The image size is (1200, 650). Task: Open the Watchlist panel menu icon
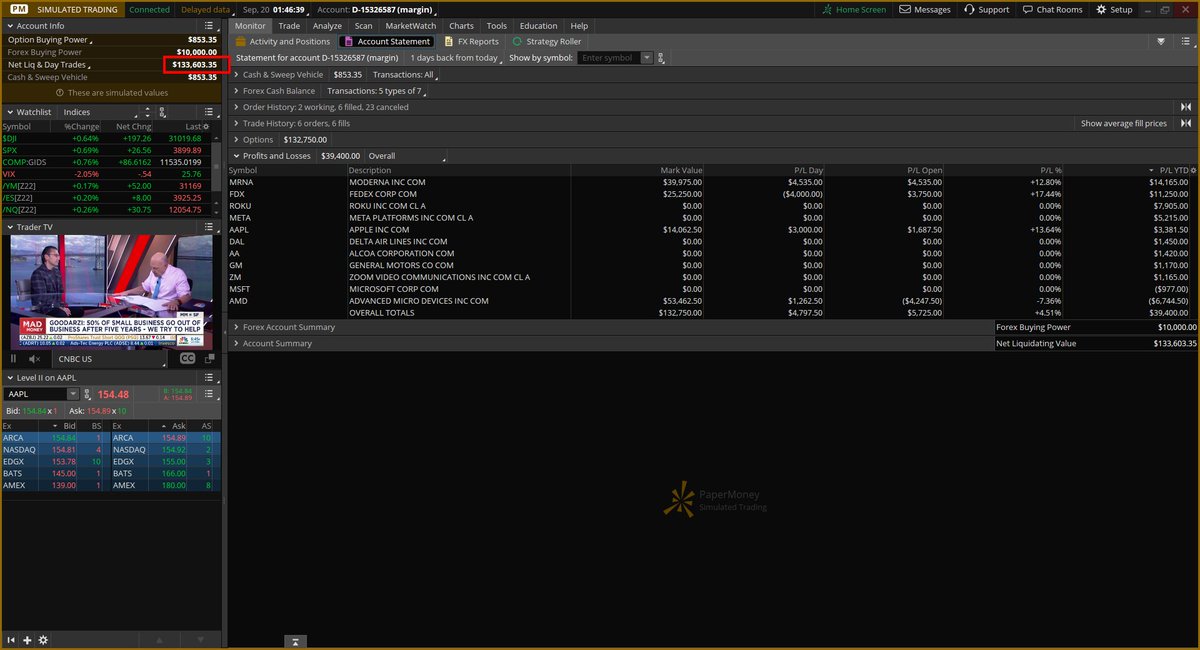(x=208, y=112)
